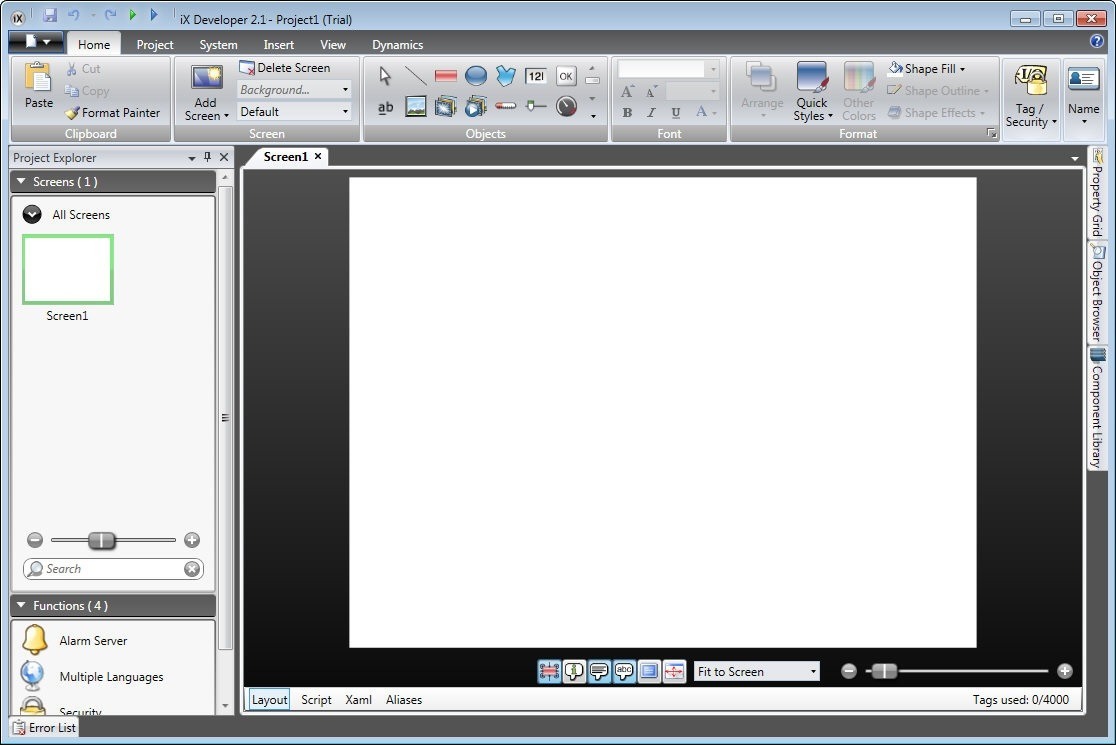Toggle Show/Hide Size and Position info
1116x745 pixels.
[549, 671]
